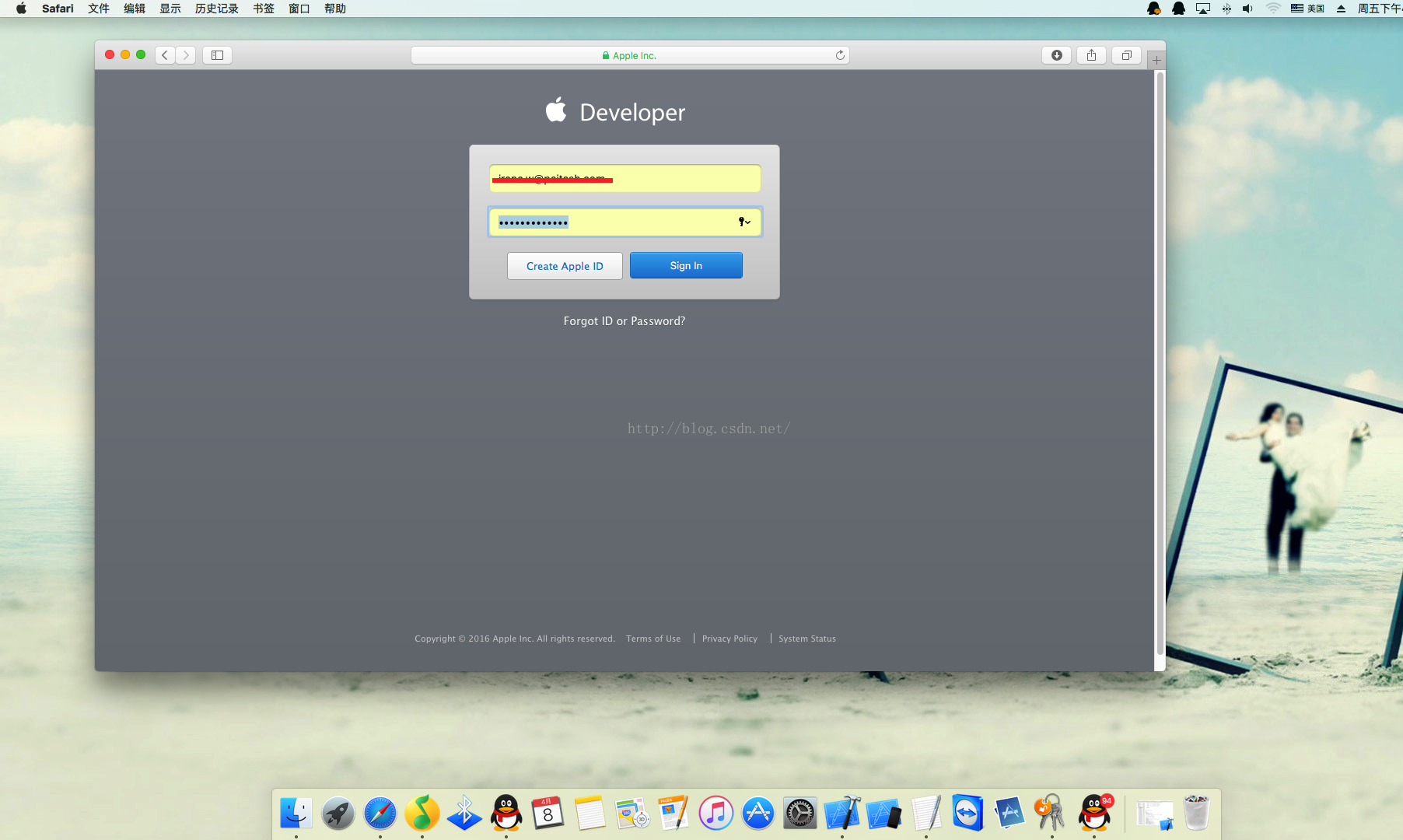Open Bluetooth app in the Dock
Viewport: 1403px width, 840px height.
[464, 814]
